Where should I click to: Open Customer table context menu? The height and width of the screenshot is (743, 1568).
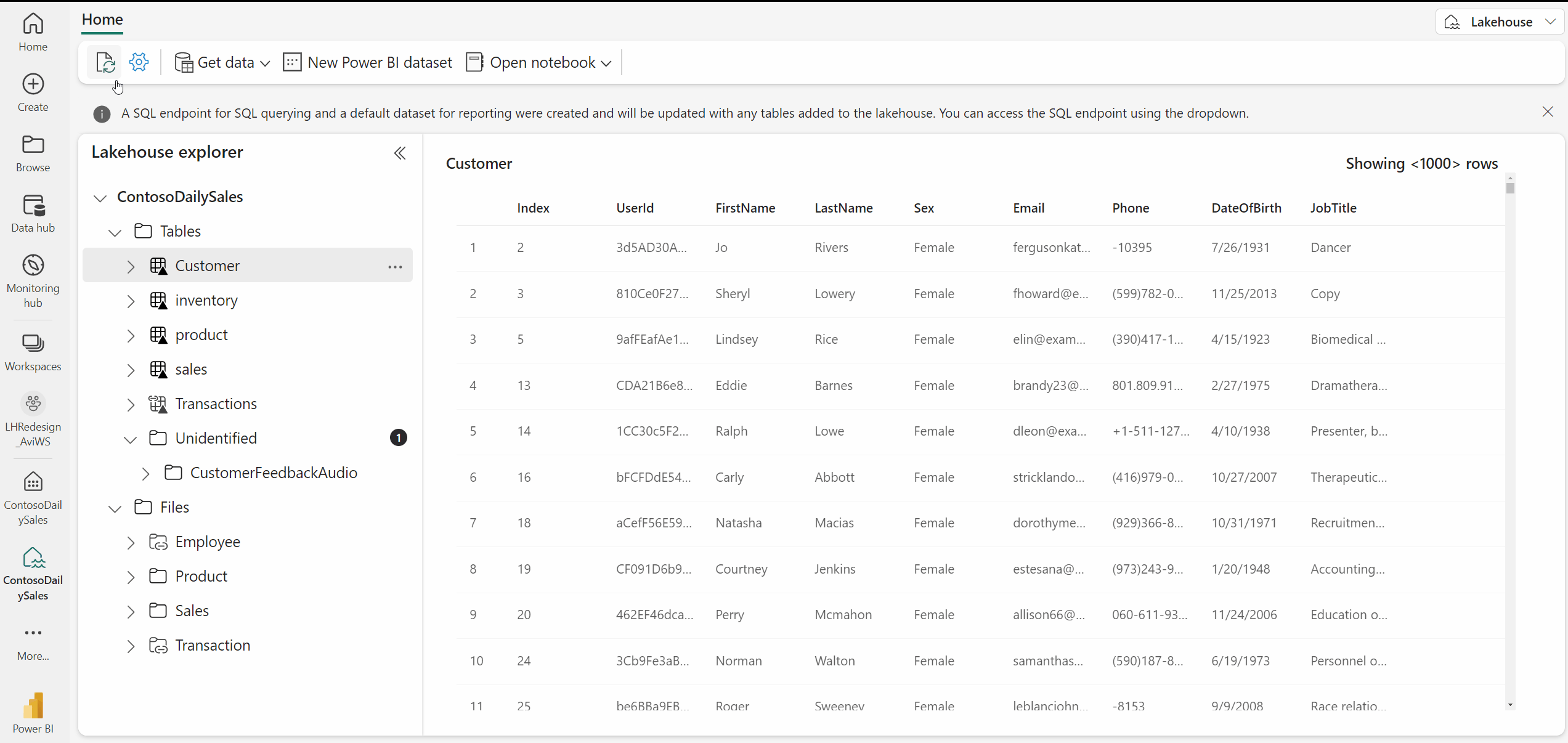[396, 266]
